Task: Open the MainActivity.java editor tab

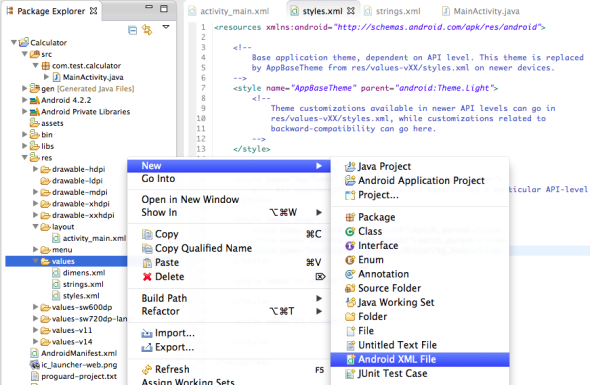Action: click(481, 11)
